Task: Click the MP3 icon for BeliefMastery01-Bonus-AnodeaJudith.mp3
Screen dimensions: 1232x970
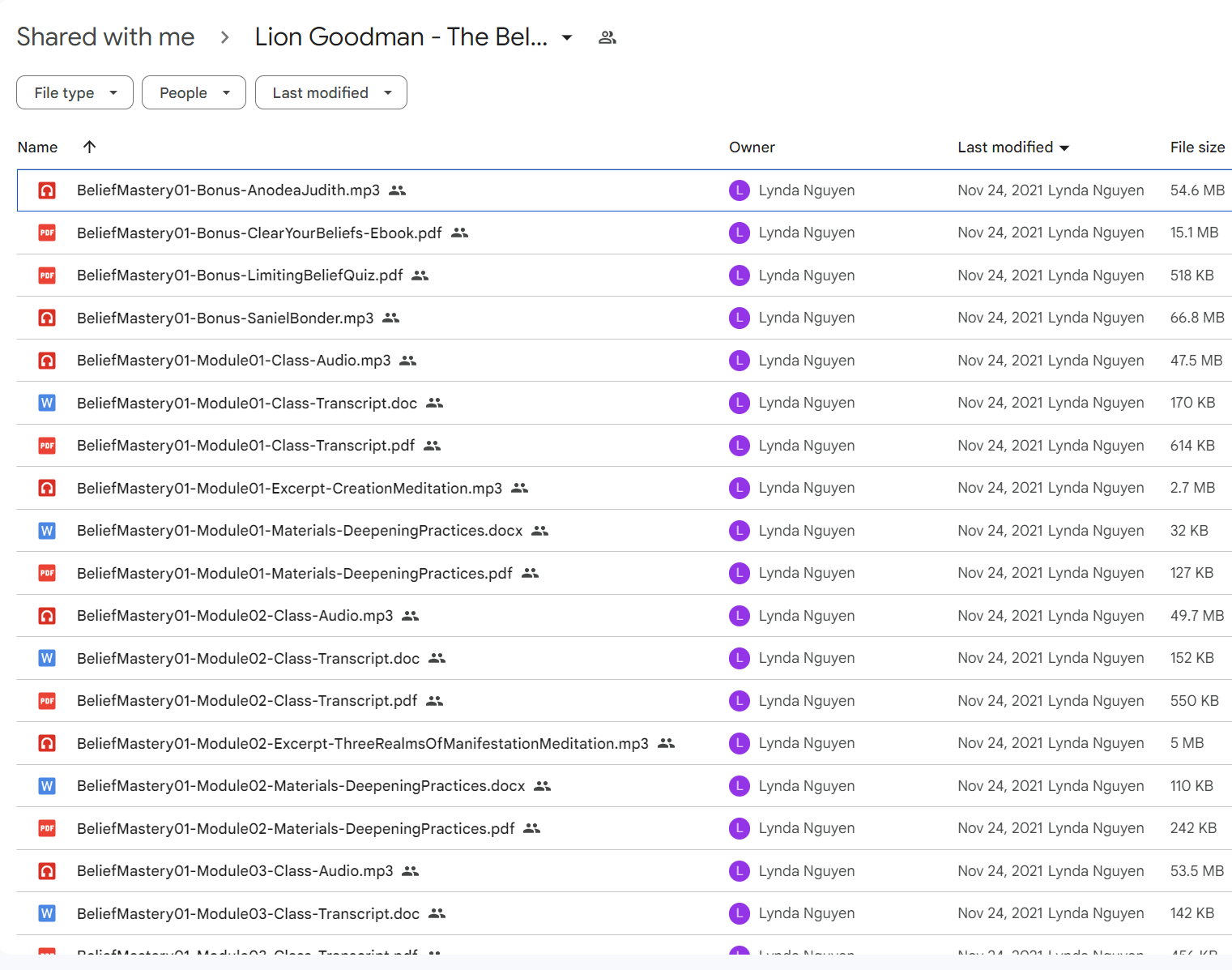Action: [47, 190]
